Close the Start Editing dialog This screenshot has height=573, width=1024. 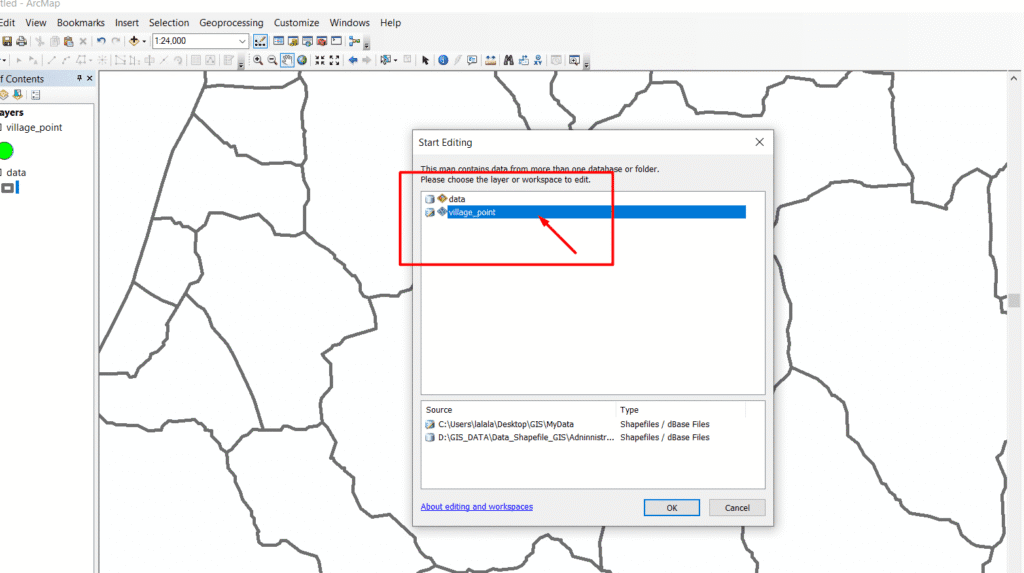coord(759,142)
